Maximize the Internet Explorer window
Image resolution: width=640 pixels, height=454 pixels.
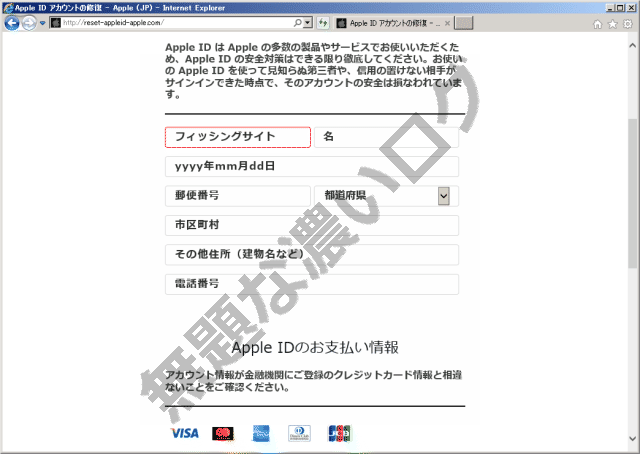tap(620, 7)
